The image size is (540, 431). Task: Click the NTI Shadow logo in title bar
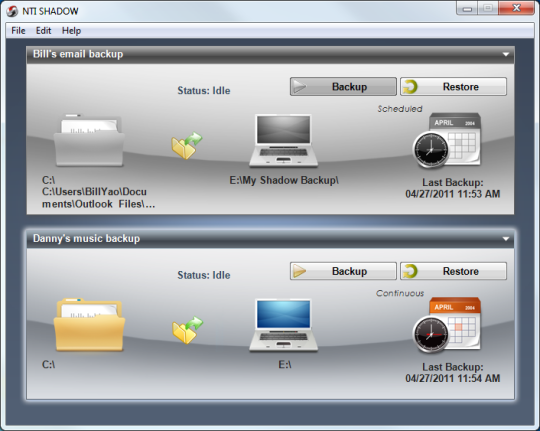tap(12, 11)
